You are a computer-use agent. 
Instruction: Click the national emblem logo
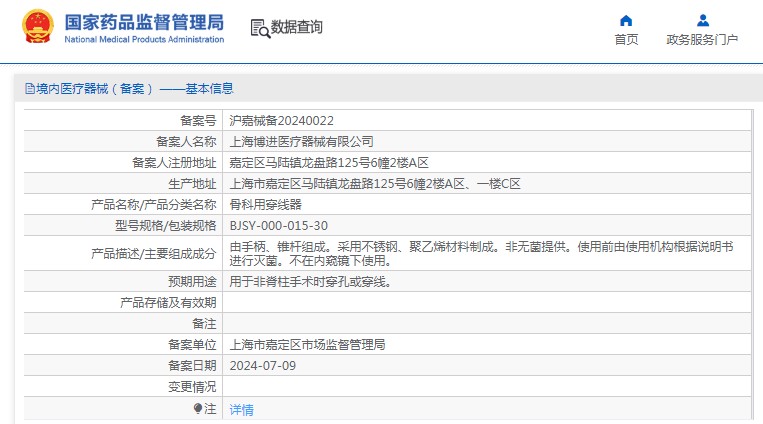(38, 26)
